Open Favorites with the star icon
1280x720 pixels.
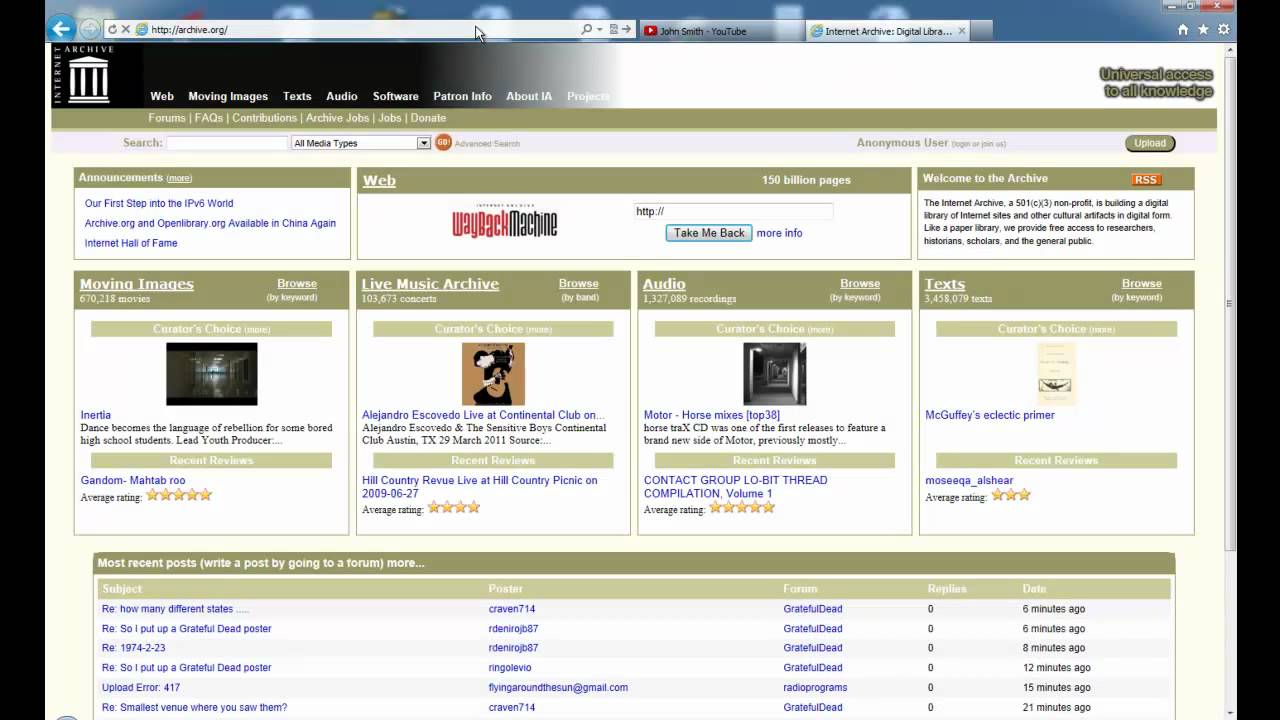[x=1203, y=30]
